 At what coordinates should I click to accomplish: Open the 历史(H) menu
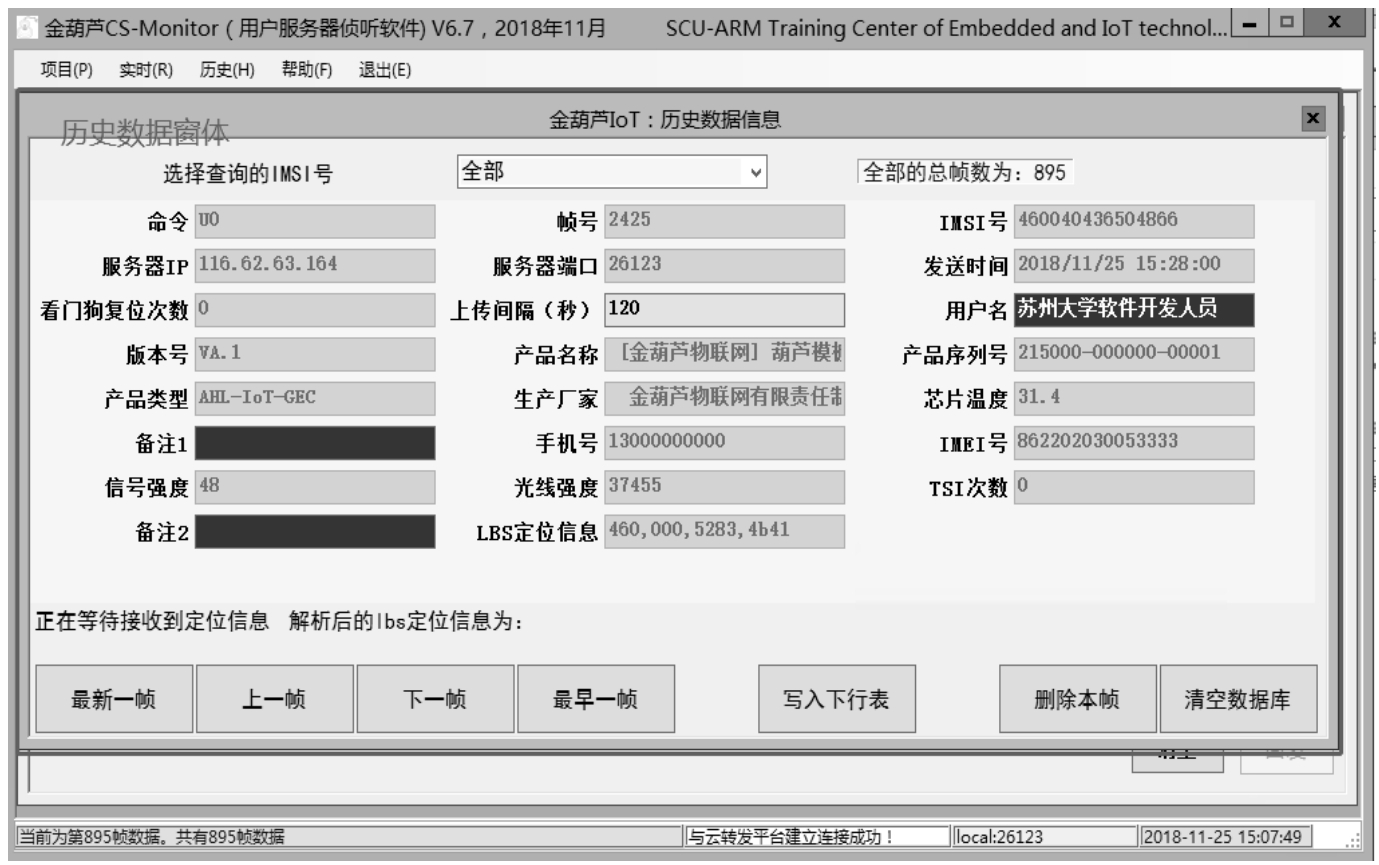pos(227,69)
